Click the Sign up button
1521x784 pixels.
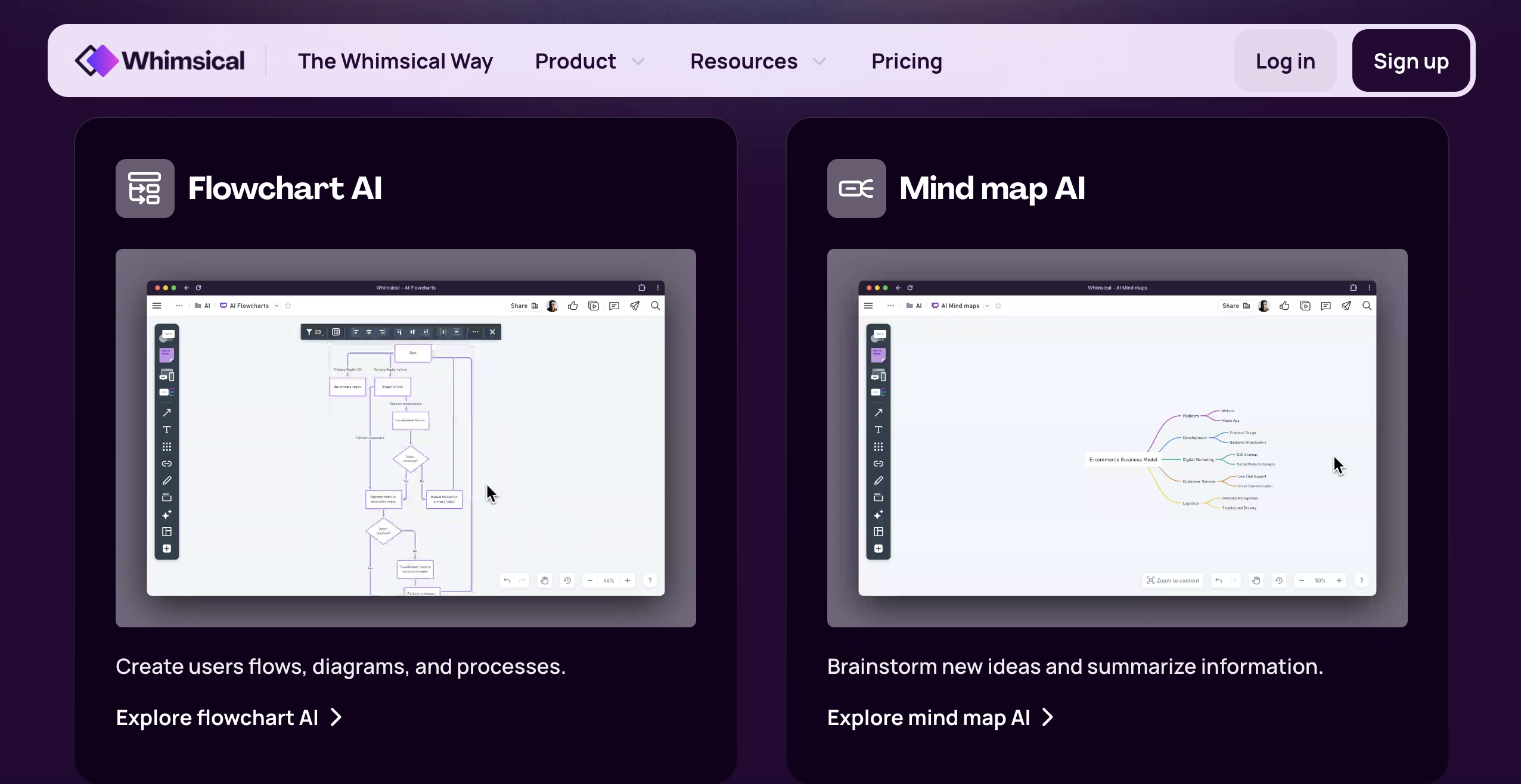tap(1411, 61)
